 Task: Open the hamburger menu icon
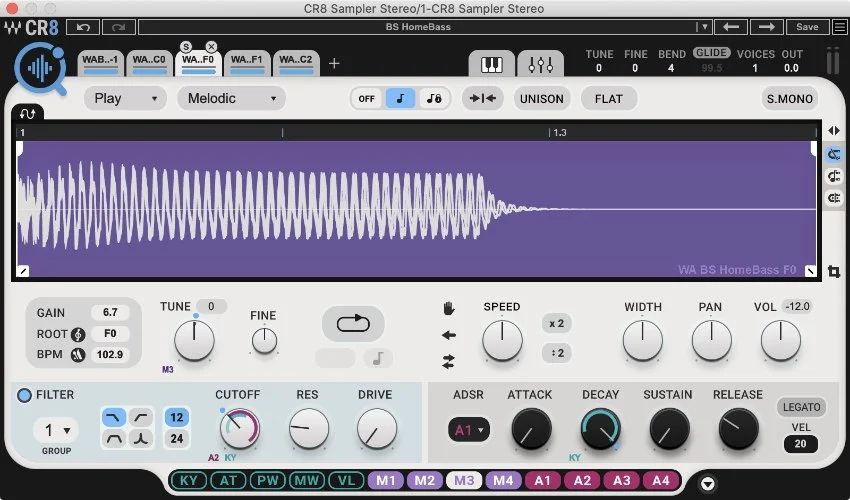tap(840, 27)
